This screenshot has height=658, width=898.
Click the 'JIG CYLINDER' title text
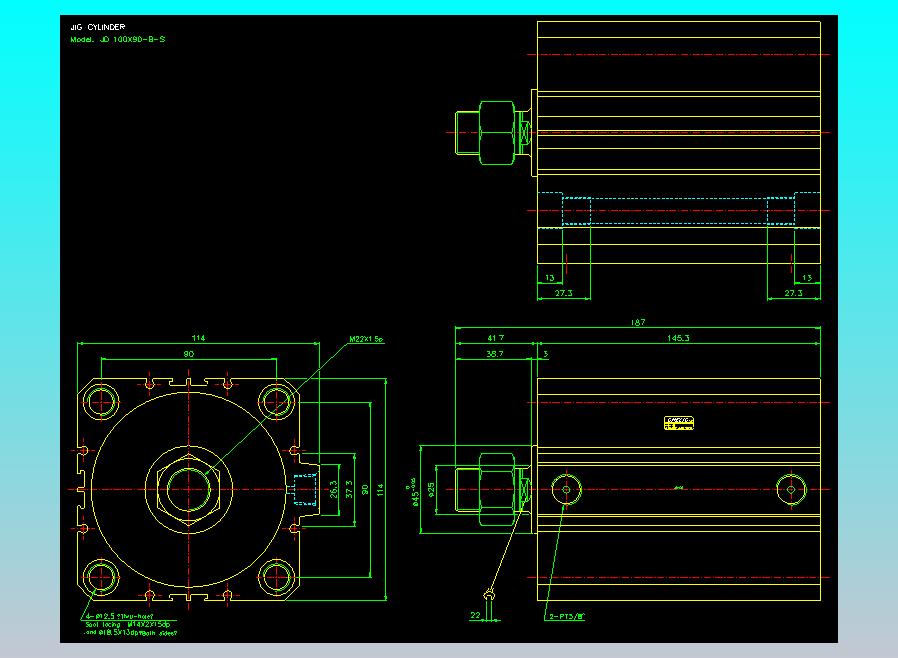point(97,27)
